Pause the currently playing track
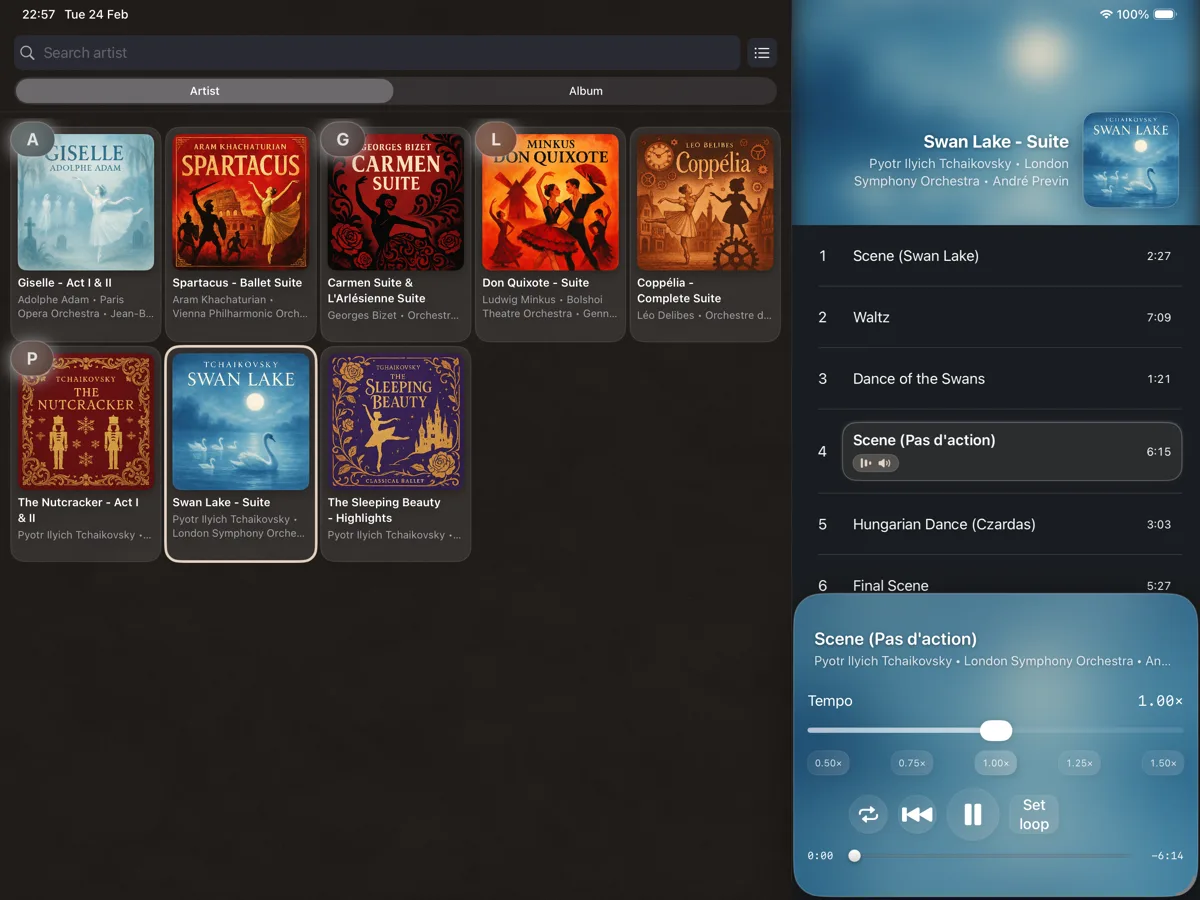Viewport: 1200px width, 900px height. click(x=973, y=814)
